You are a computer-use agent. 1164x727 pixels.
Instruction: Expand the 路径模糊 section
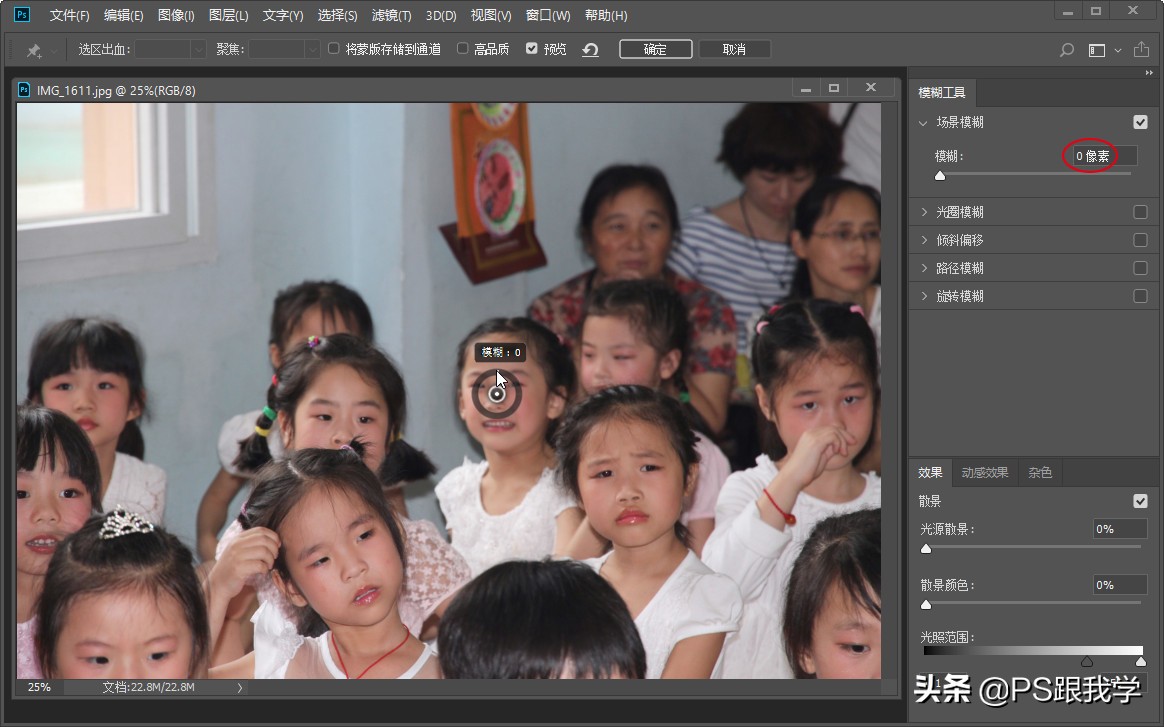click(924, 268)
